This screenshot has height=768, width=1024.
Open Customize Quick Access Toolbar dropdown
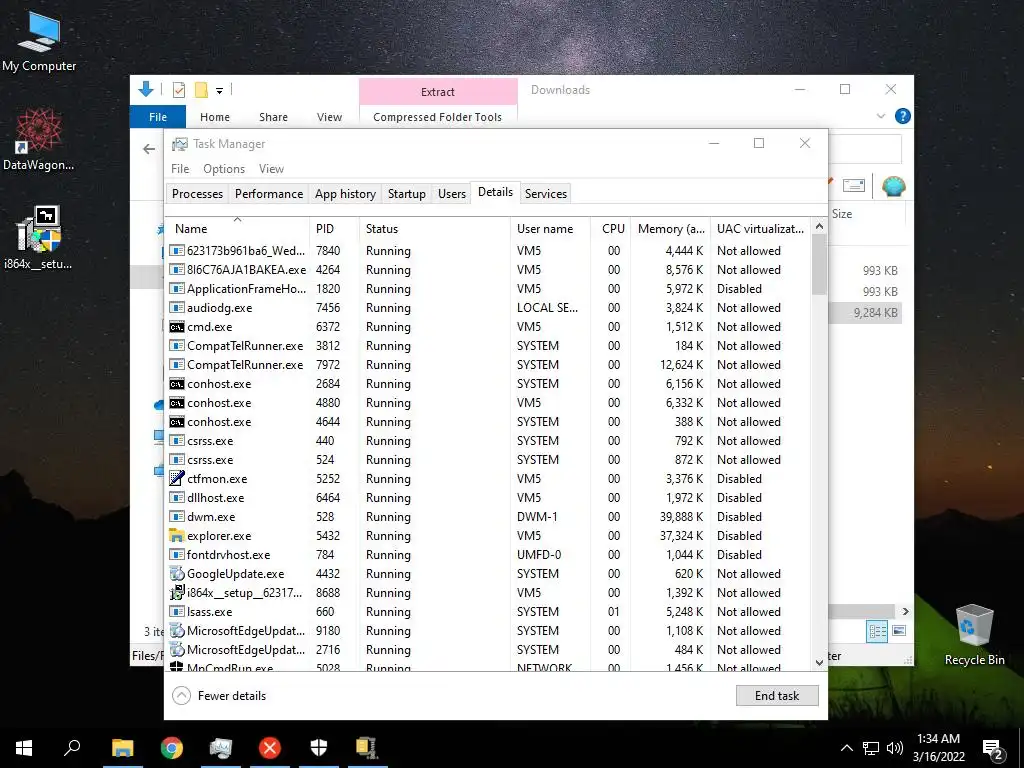coord(219,91)
